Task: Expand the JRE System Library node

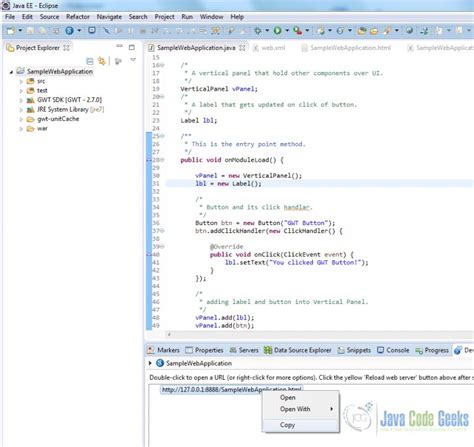Action: pos(21,110)
